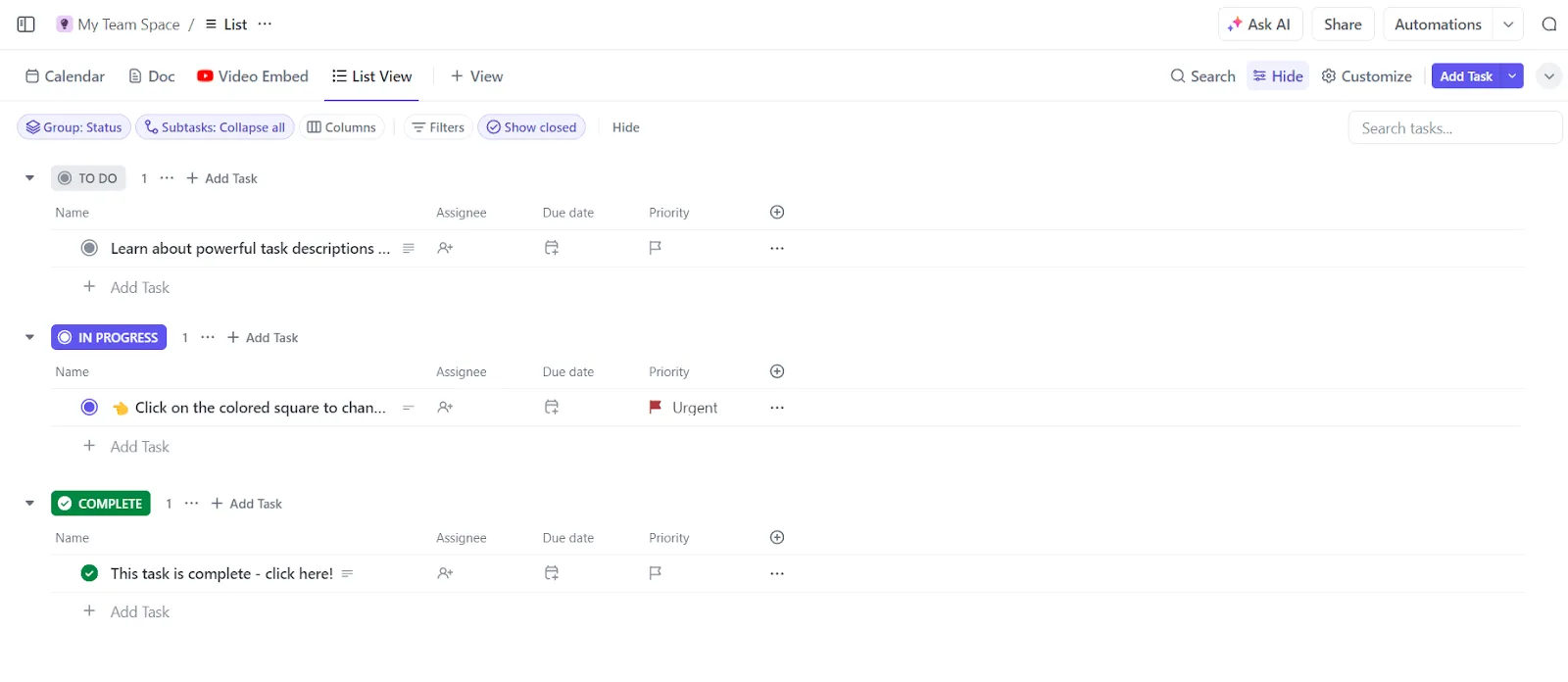Switch to the Doc tab

point(152,76)
